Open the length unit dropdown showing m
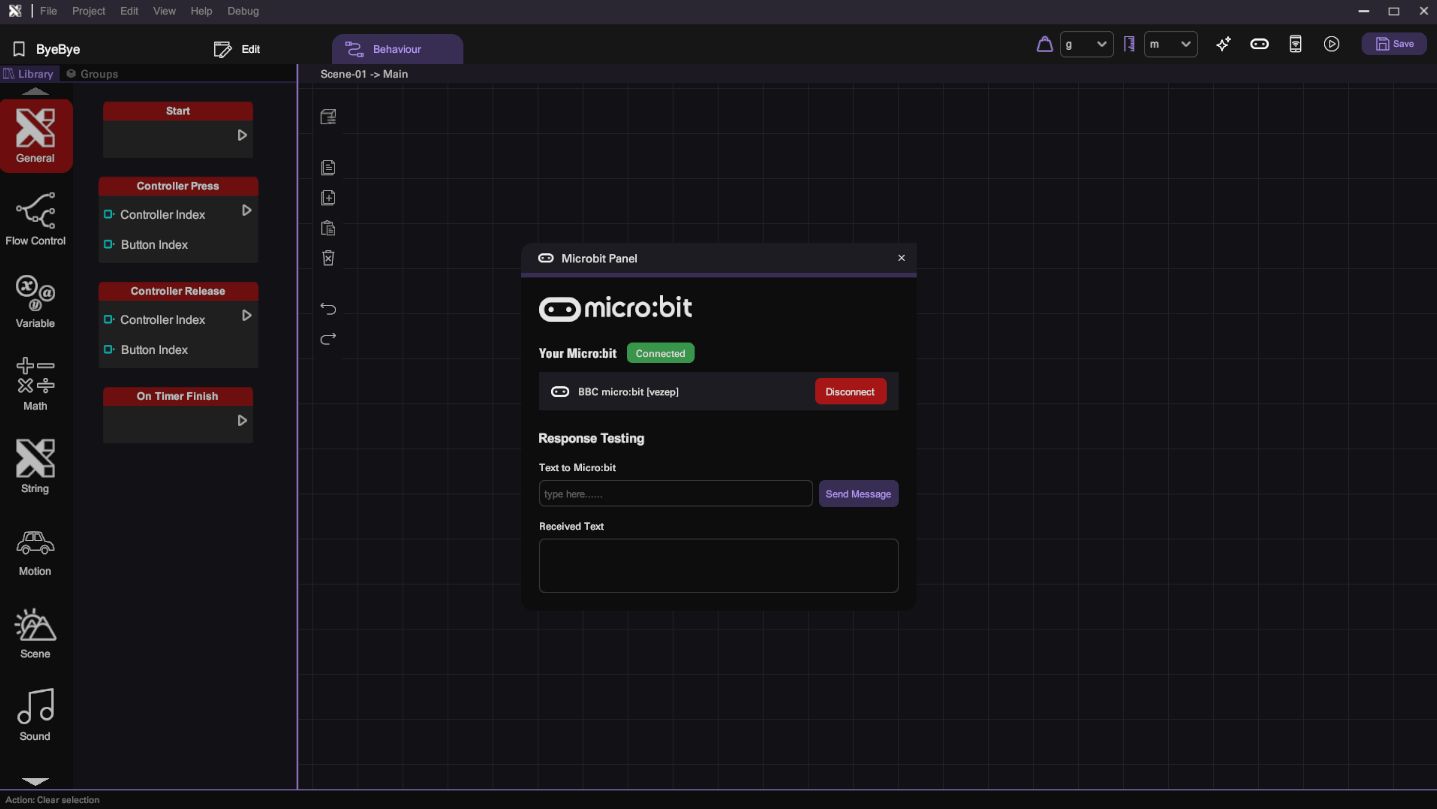This screenshot has width=1437, height=809. (1170, 44)
